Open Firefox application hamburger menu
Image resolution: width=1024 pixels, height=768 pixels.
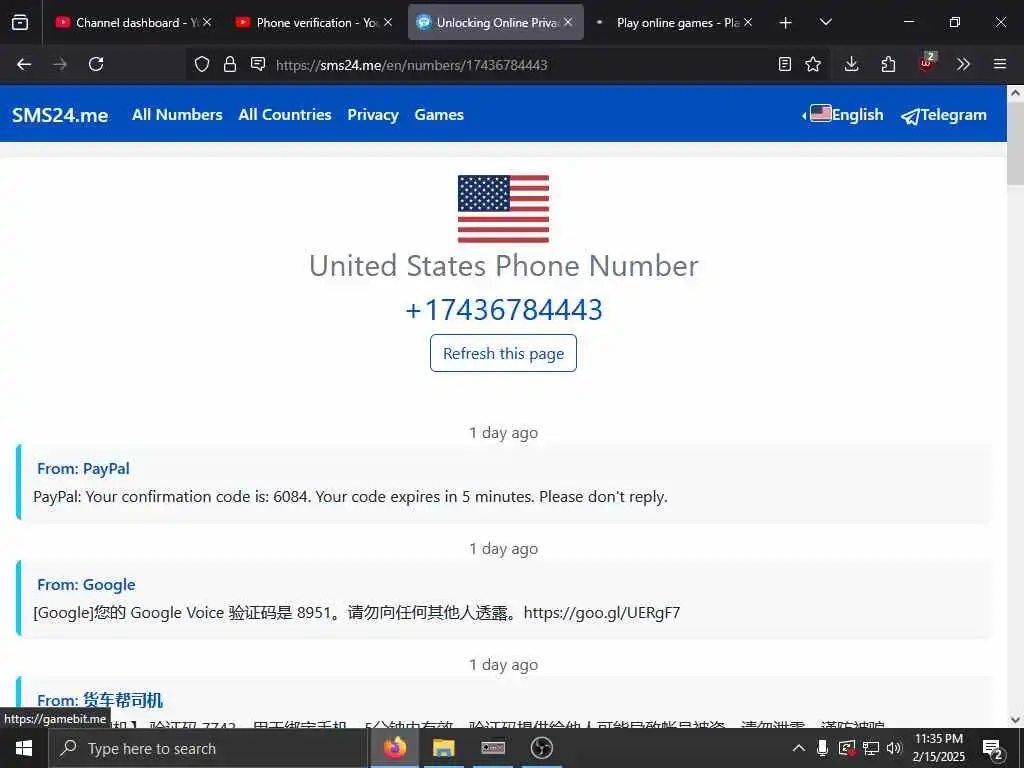(1000, 64)
